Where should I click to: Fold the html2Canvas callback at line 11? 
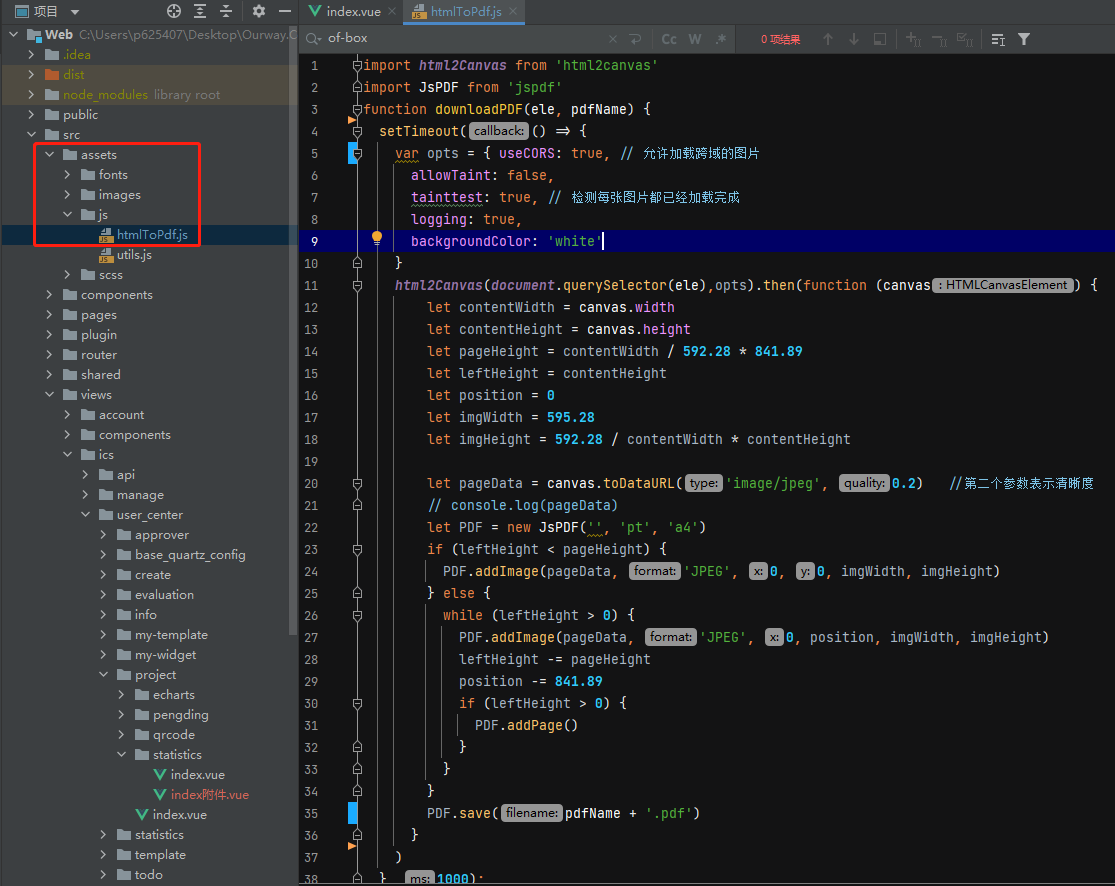pos(357,286)
